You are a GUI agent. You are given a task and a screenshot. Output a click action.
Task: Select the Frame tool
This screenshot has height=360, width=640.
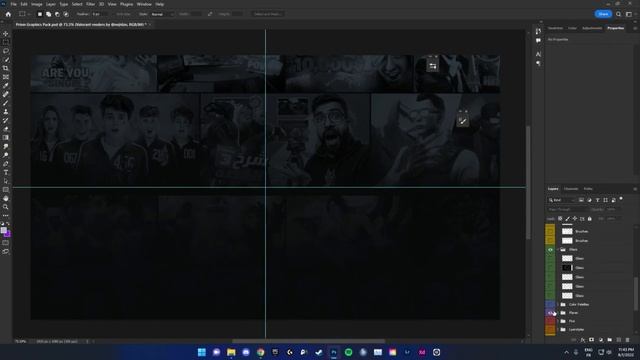coord(6,77)
